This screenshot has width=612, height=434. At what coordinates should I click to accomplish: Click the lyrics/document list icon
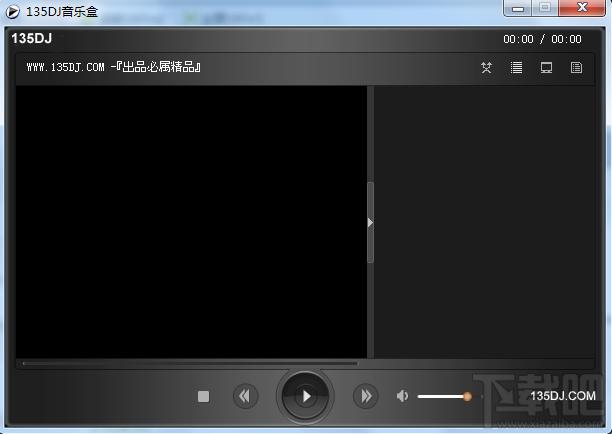pyautogui.click(x=576, y=68)
